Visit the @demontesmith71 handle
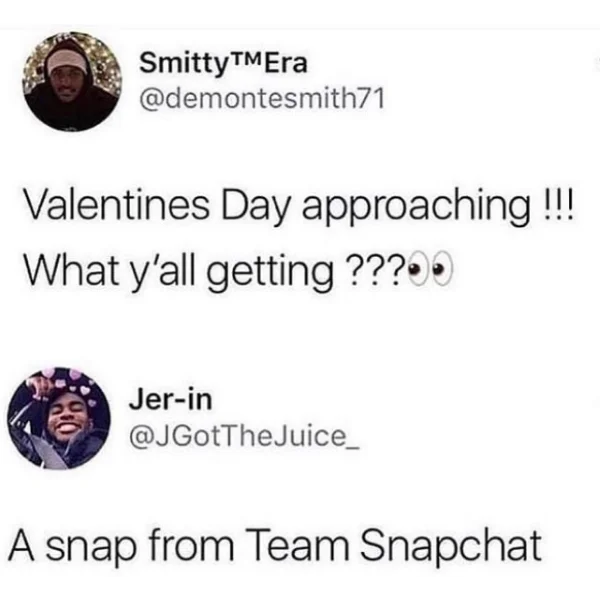The image size is (600, 600). [x=262, y=99]
